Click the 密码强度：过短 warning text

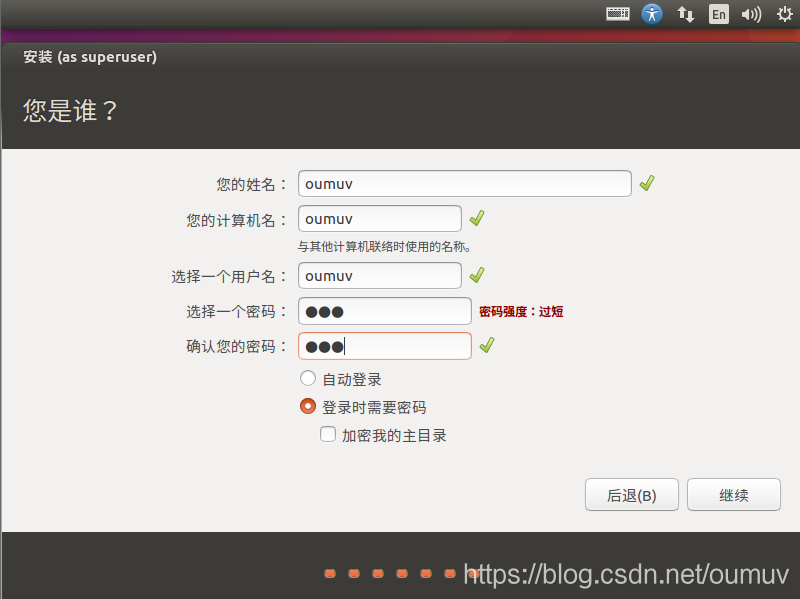[x=521, y=312]
